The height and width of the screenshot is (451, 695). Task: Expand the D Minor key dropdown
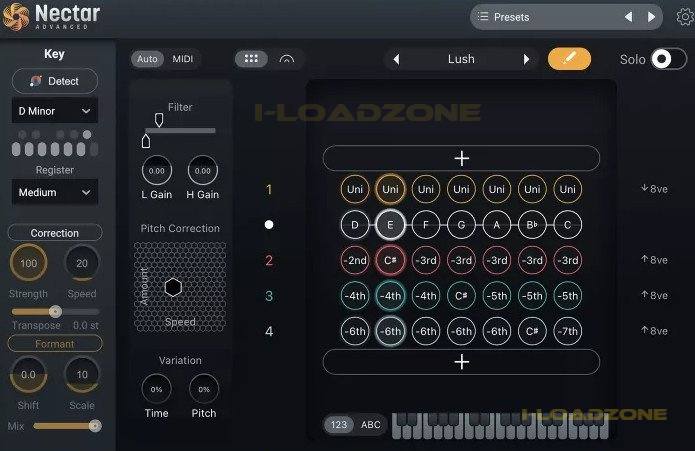[55, 111]
